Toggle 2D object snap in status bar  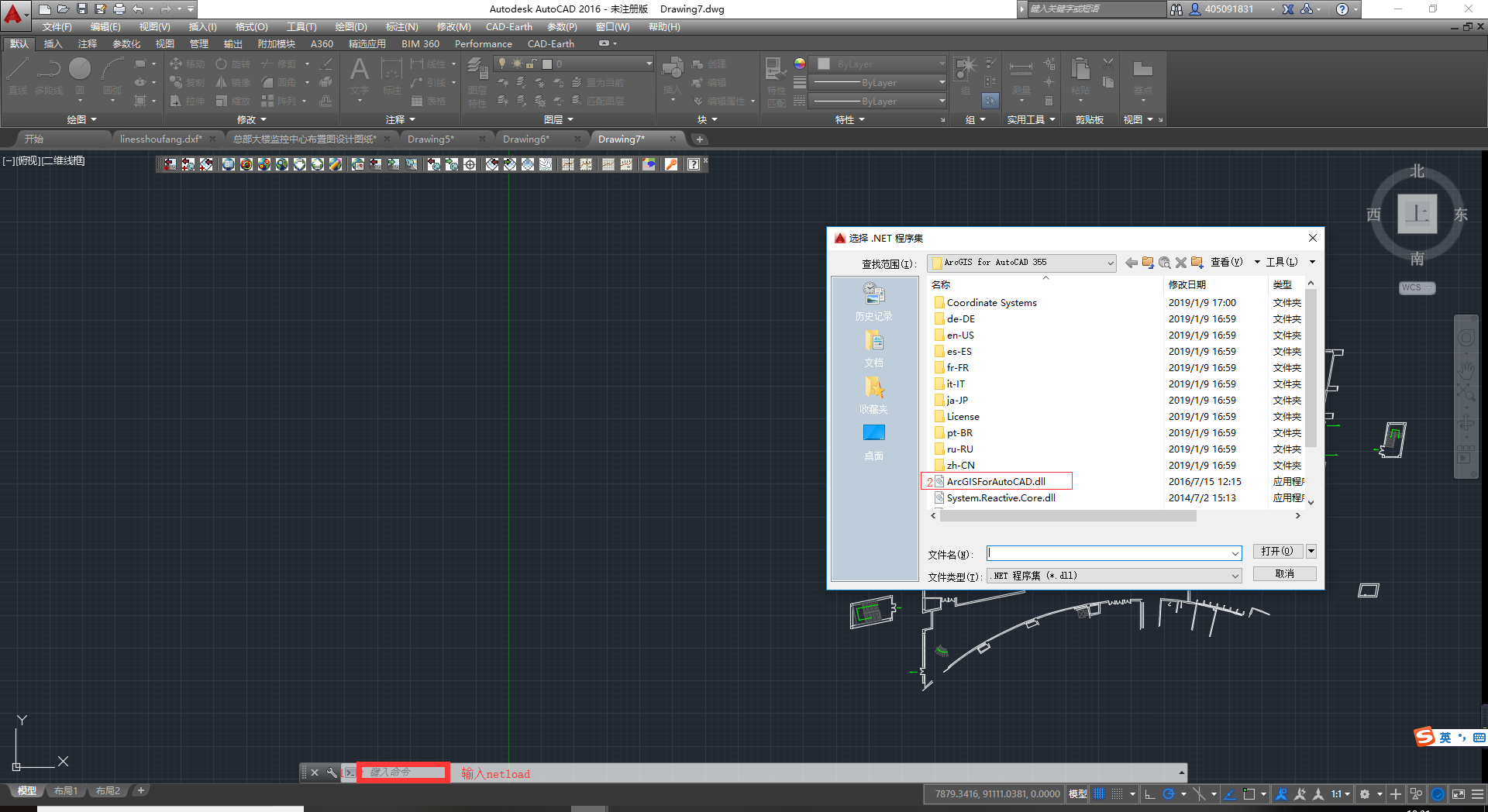point(1249,794)
